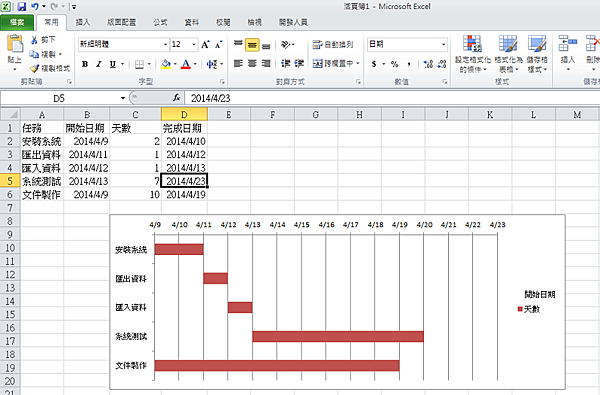Switch to the Data tab

tap(191, 22)
